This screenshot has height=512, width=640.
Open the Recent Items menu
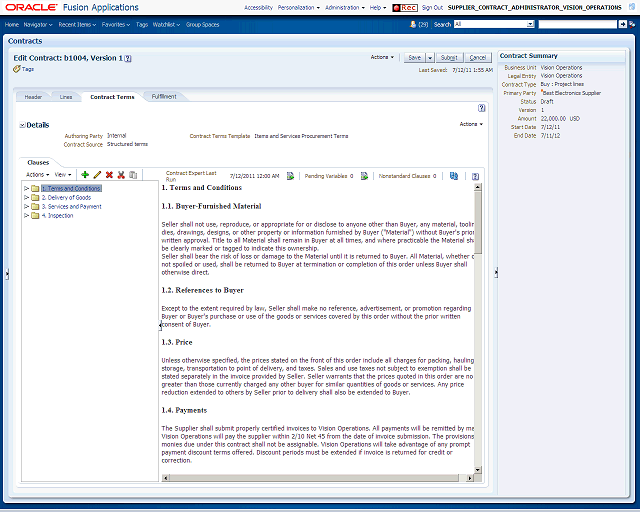pyautogui.click(x=77, y=24)
